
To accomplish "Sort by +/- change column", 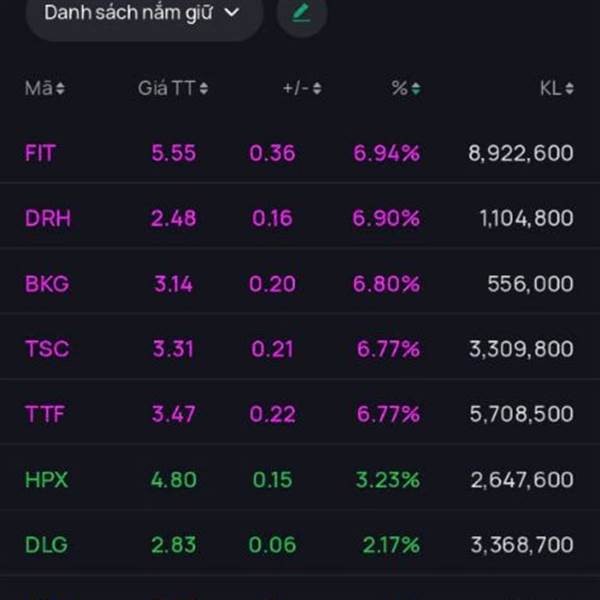I will point(302,89).
